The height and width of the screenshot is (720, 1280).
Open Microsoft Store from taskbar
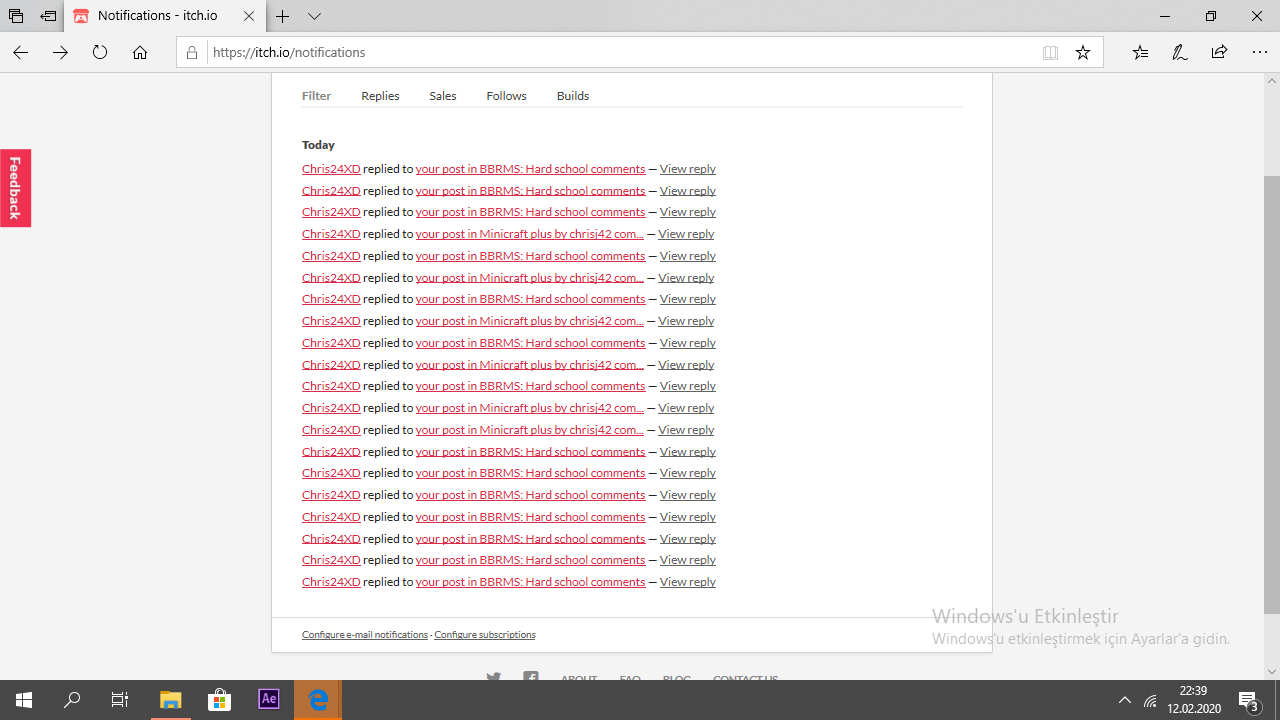[x=220, y=700]
